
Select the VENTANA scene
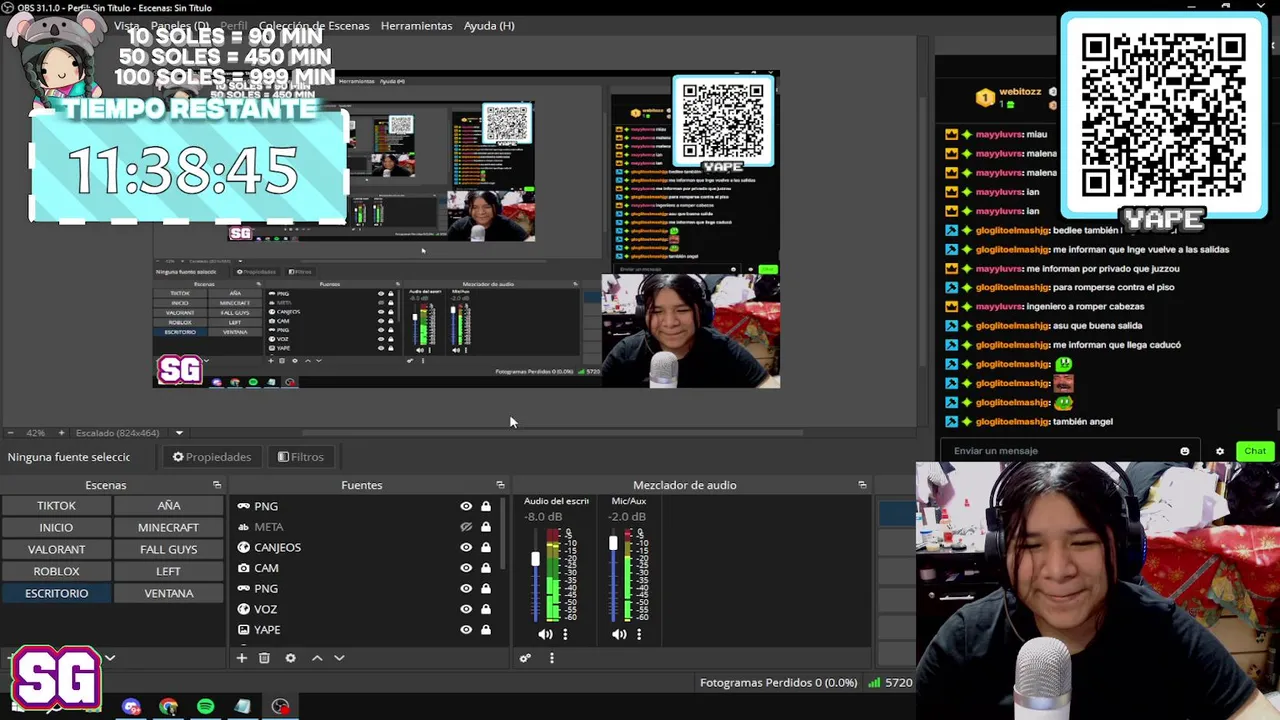click(x=168, y=594)
